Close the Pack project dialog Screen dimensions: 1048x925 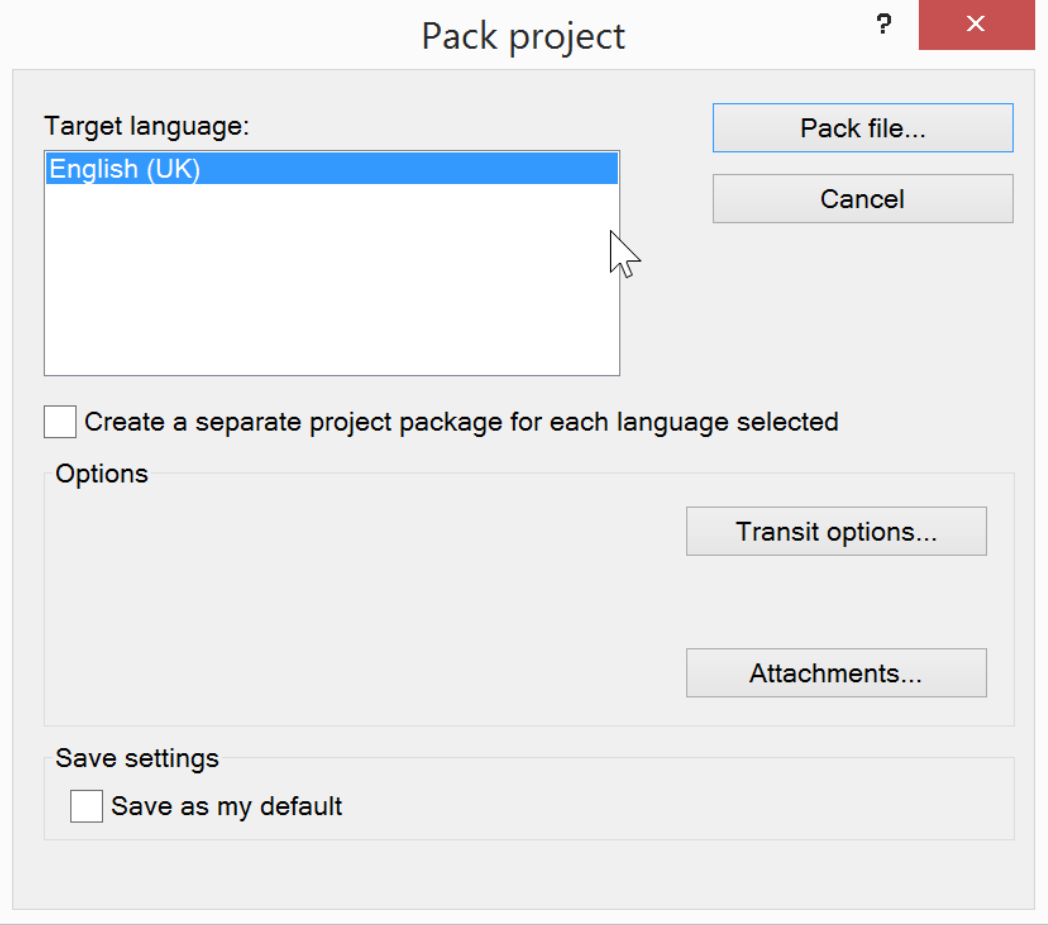976,25
